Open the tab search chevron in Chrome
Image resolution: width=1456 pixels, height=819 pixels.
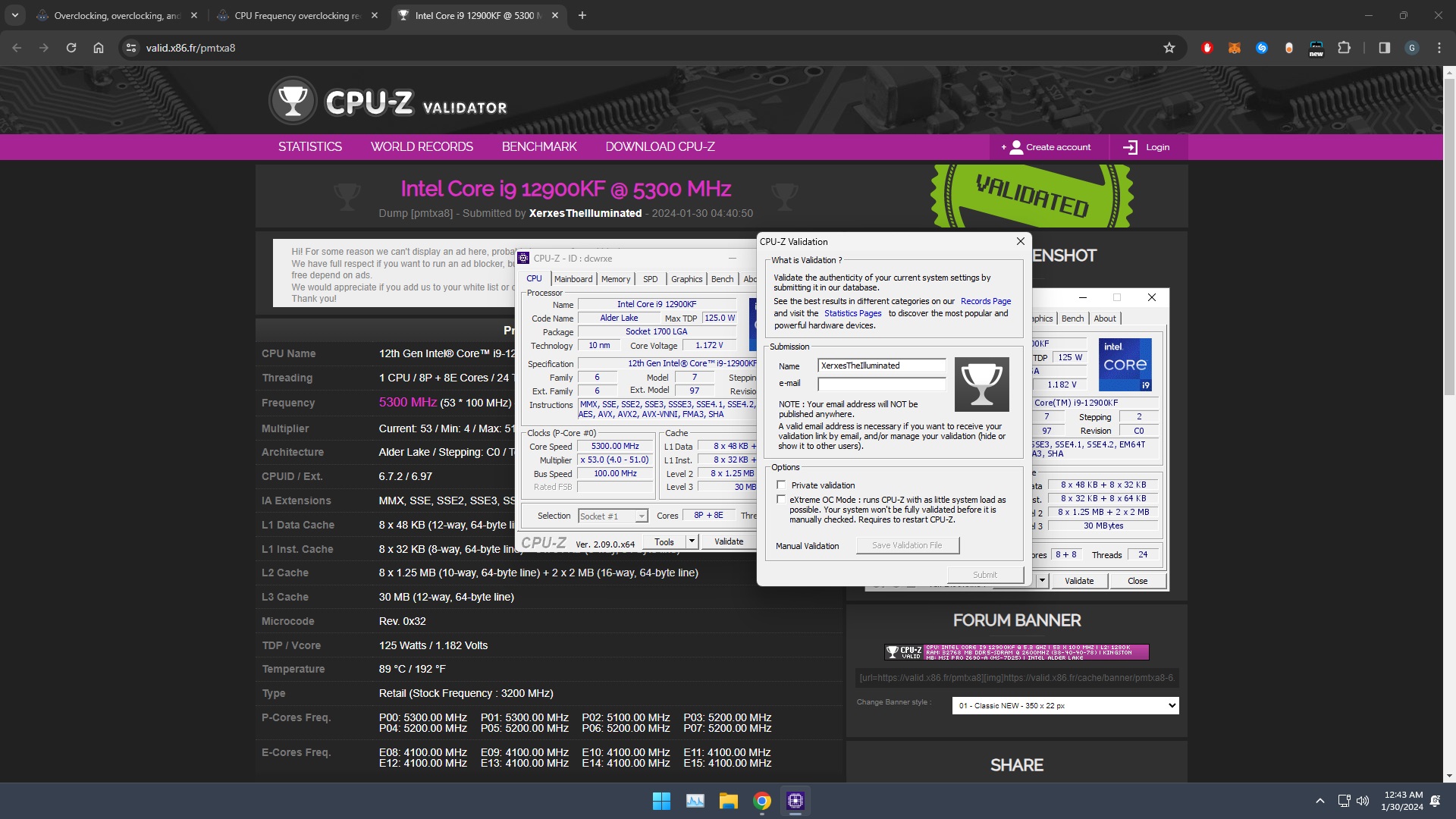(14, 15)
